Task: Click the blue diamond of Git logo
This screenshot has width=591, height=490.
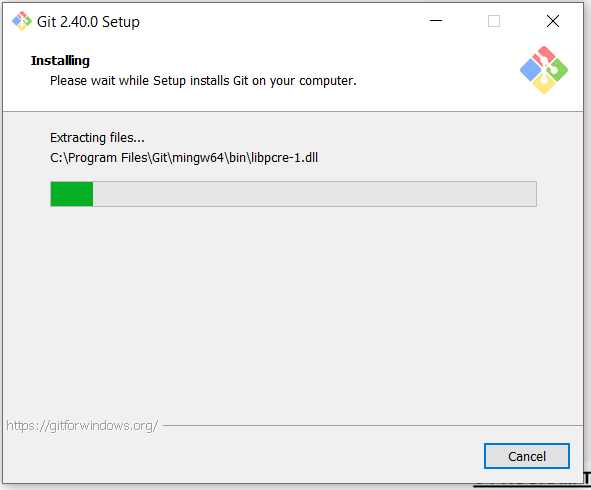Action: pos(531,70)
